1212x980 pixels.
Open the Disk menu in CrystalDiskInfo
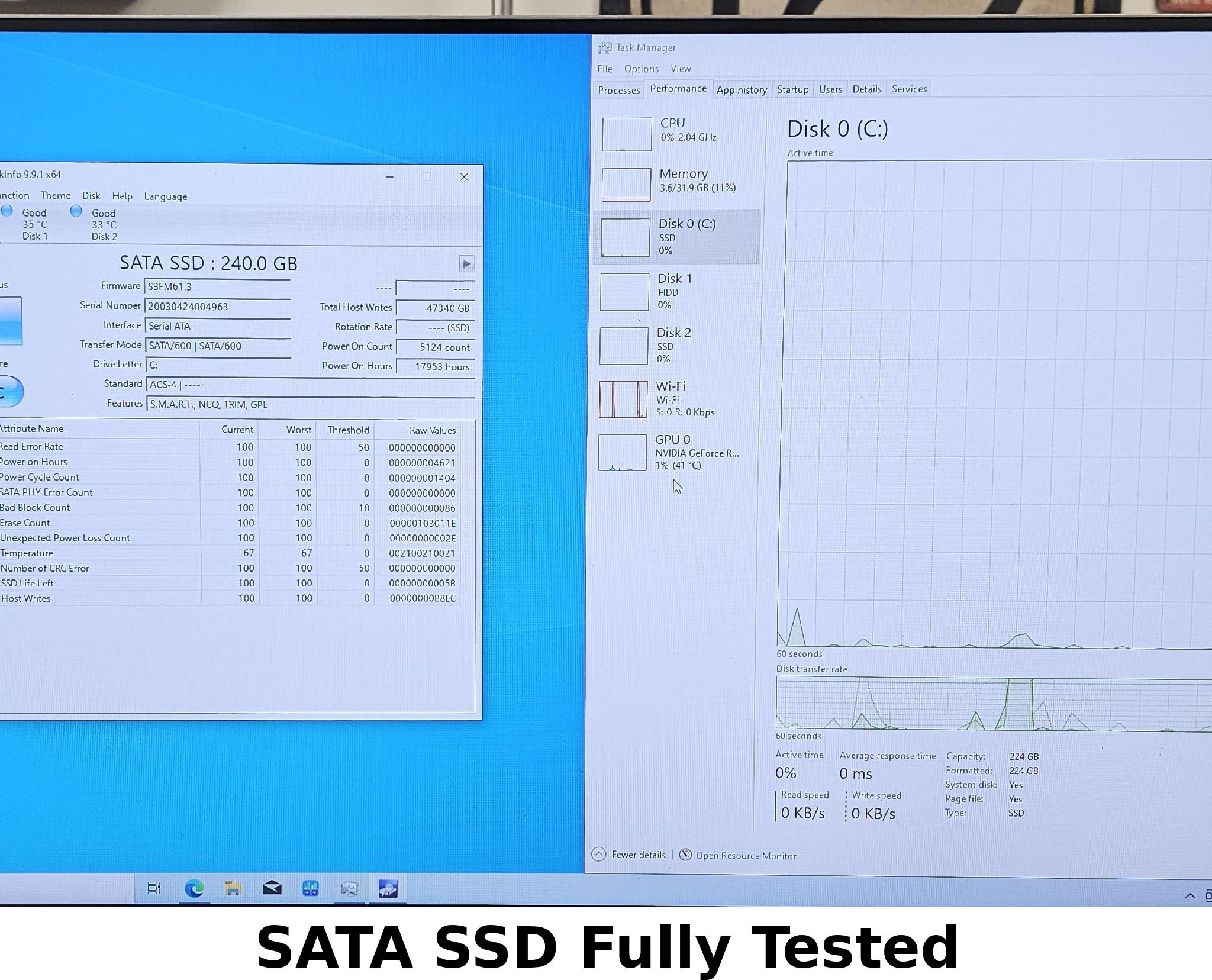tap(91, 196)
